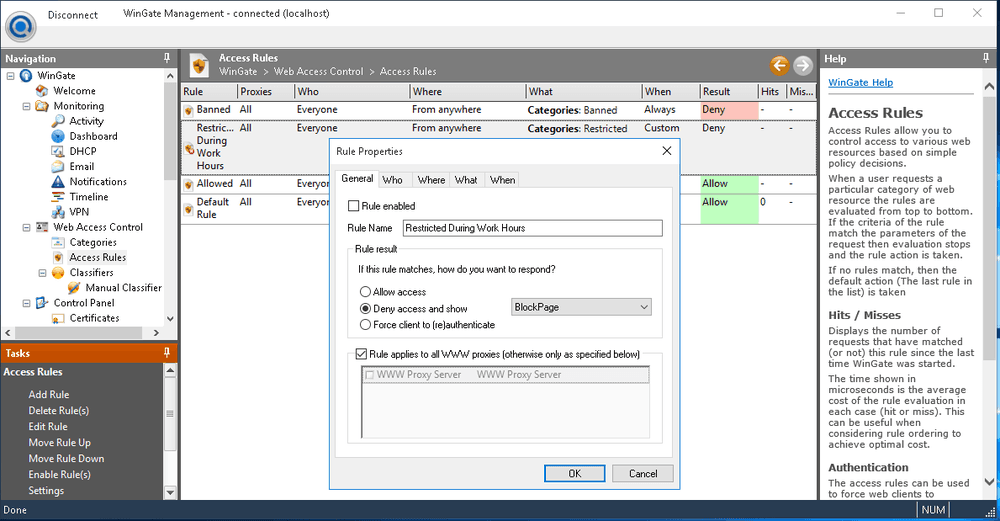Collapse the Classifiers tree node
1000x521 pixels.
coord(42,273)
